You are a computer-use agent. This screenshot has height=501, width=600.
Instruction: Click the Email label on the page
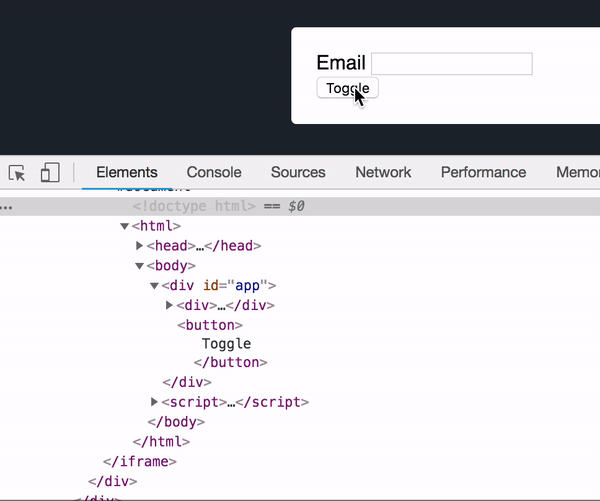point(341,63)
